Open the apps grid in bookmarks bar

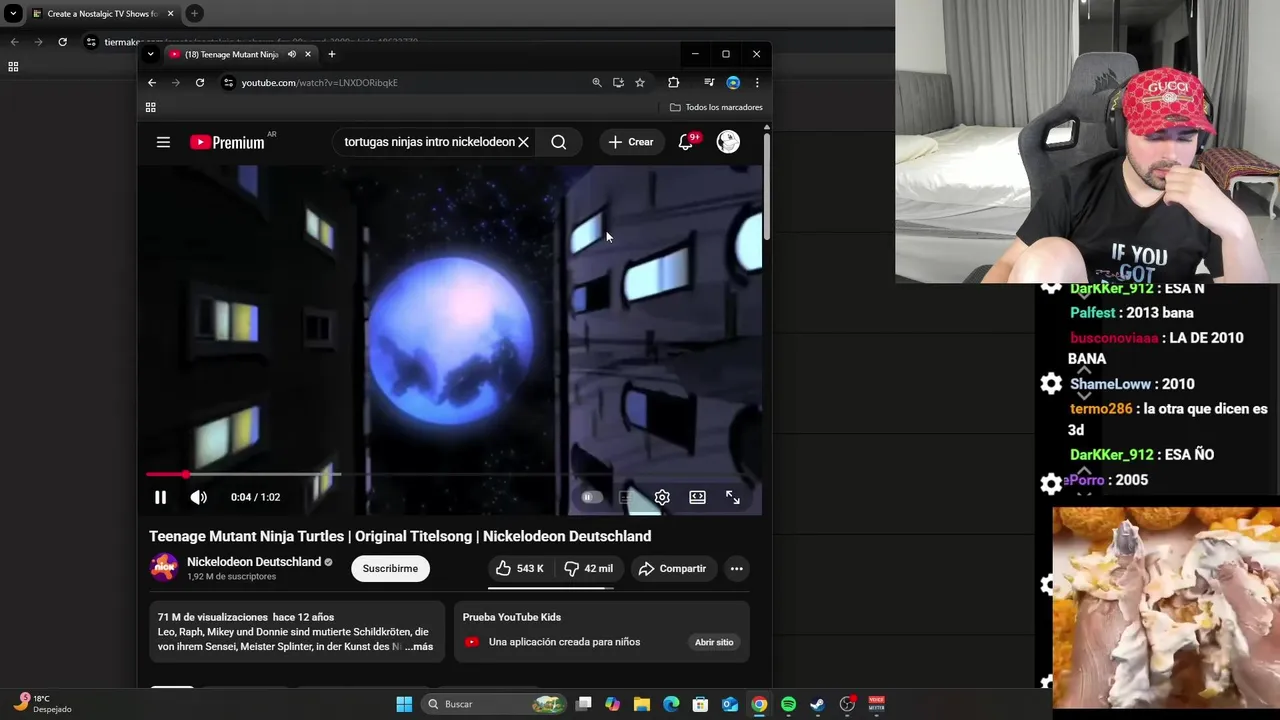pos(151,107)
